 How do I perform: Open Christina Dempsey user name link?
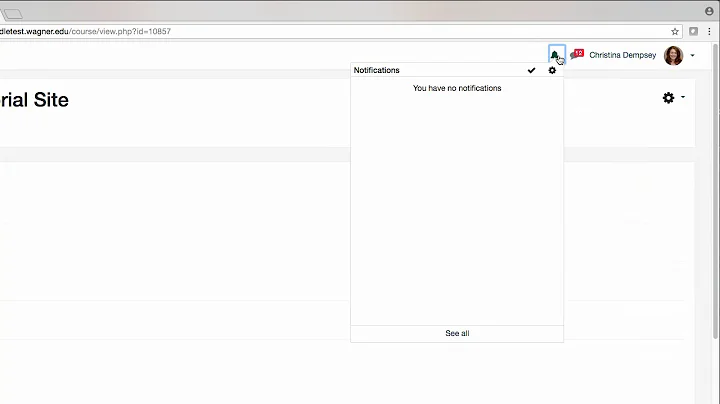pyautogui.click(x=622, y=55)
